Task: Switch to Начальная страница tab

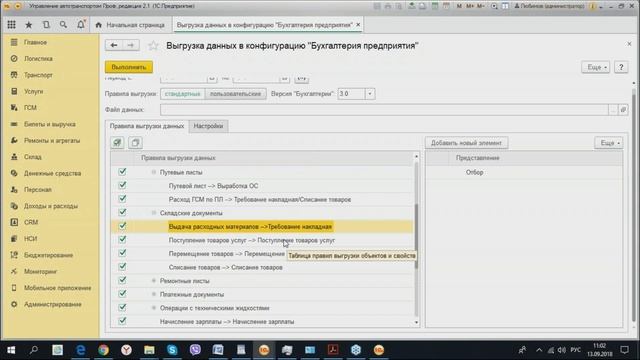Action: pos(131,25)
